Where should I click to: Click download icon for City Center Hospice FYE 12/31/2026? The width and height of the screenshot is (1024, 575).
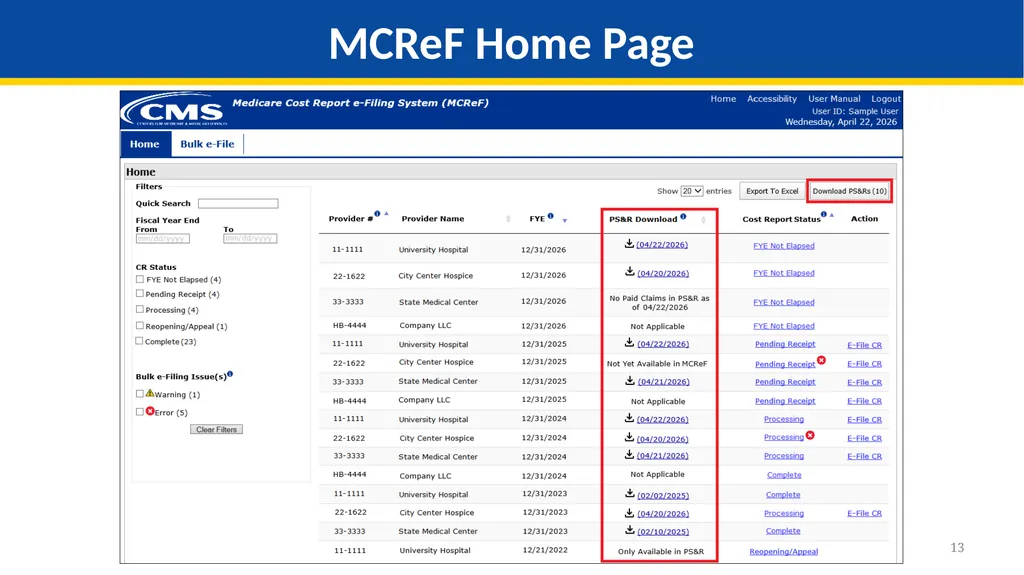(x=630, y=271)
